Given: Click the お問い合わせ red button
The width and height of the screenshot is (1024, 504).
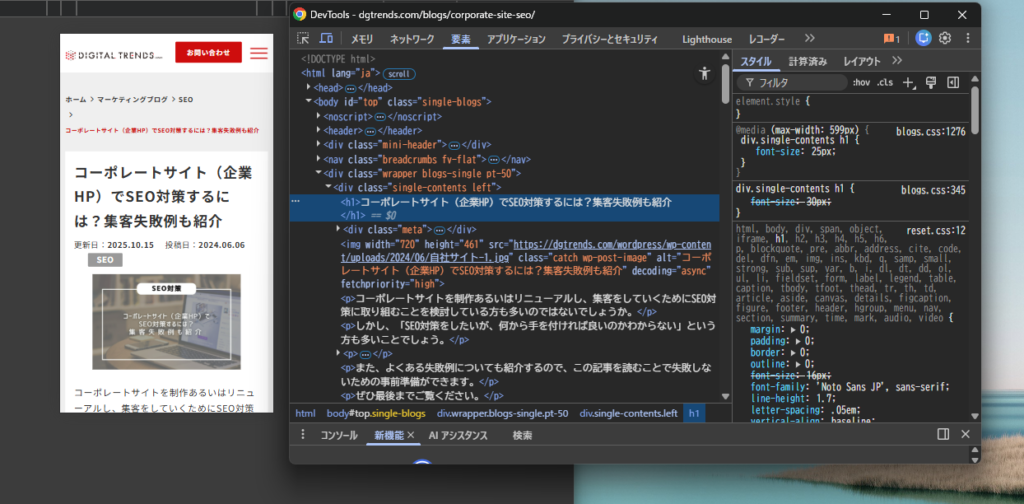Looking at the screenshot, I should [x=208, y=52].
